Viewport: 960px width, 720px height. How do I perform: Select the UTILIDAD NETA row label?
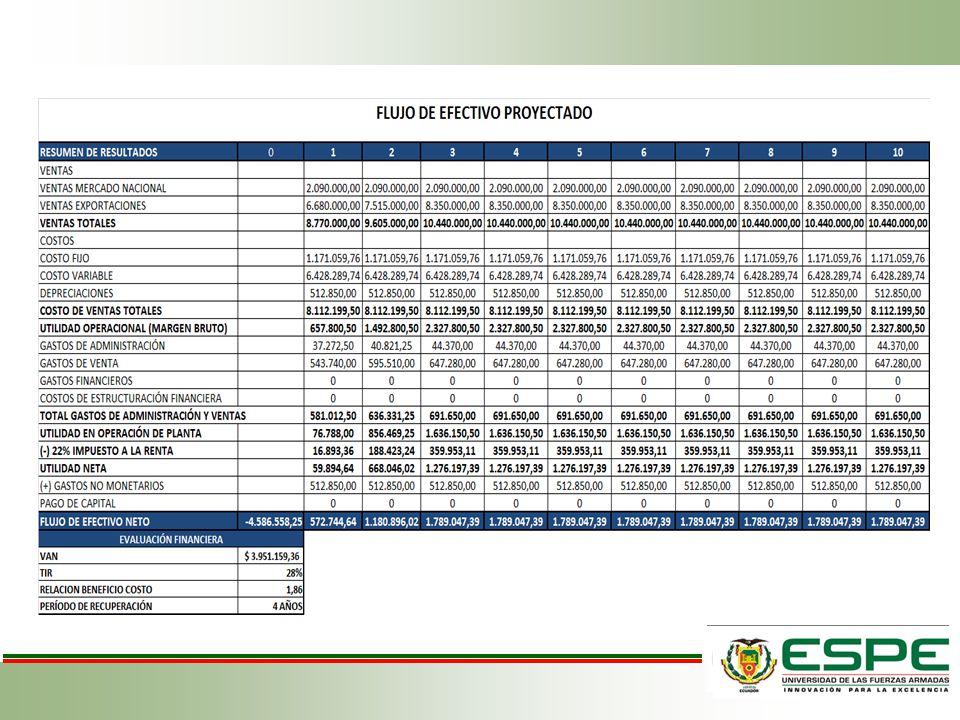73,468
